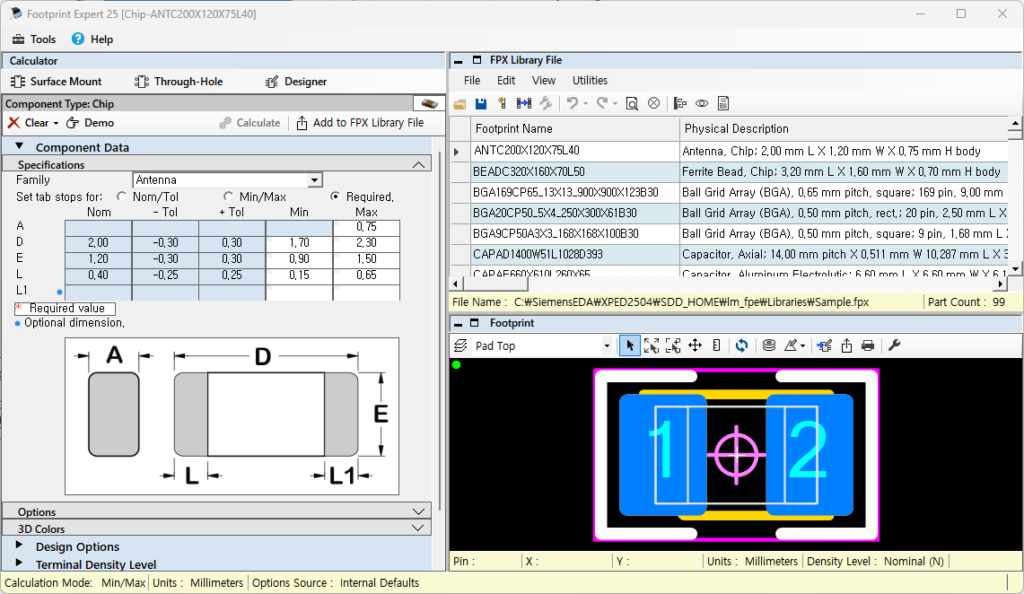Click the refresh footprint icon
This screenshot has width=1024, height=594.
741,345
